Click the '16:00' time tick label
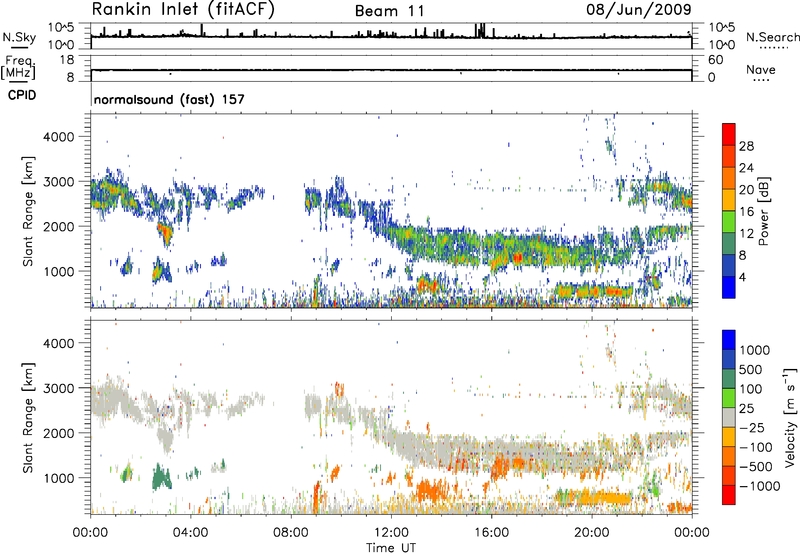 [491, 533]
